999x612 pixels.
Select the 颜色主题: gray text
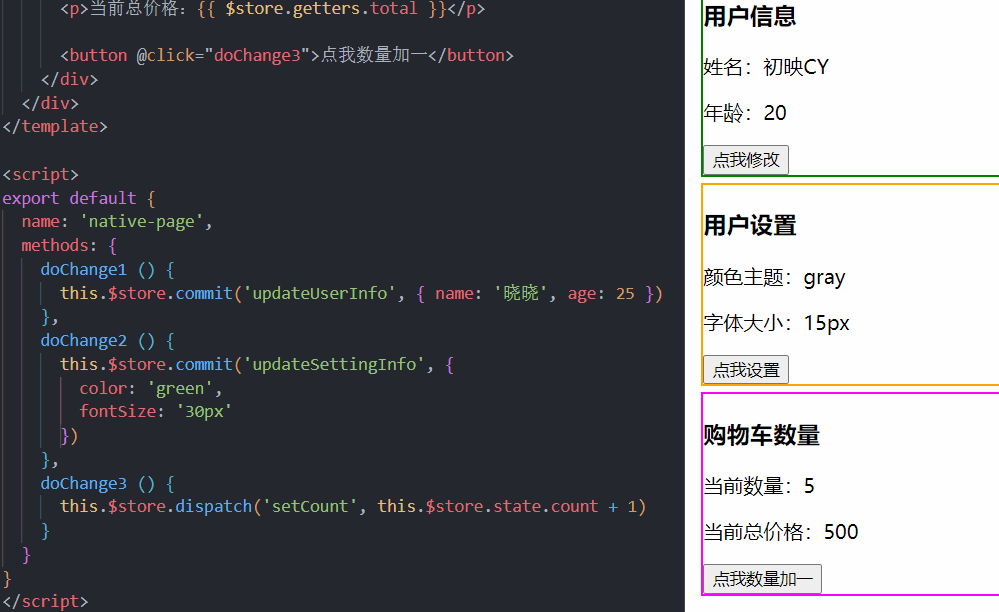774,278
